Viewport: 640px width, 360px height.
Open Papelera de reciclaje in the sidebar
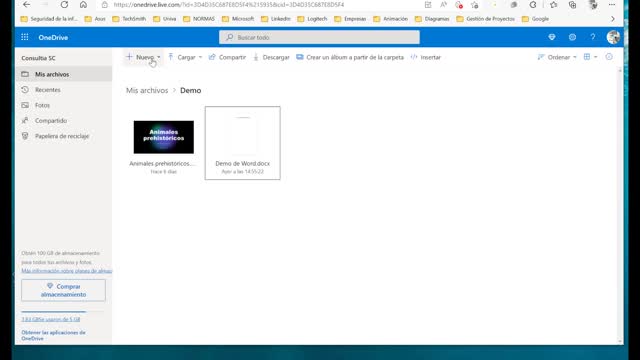coord(64,136)
